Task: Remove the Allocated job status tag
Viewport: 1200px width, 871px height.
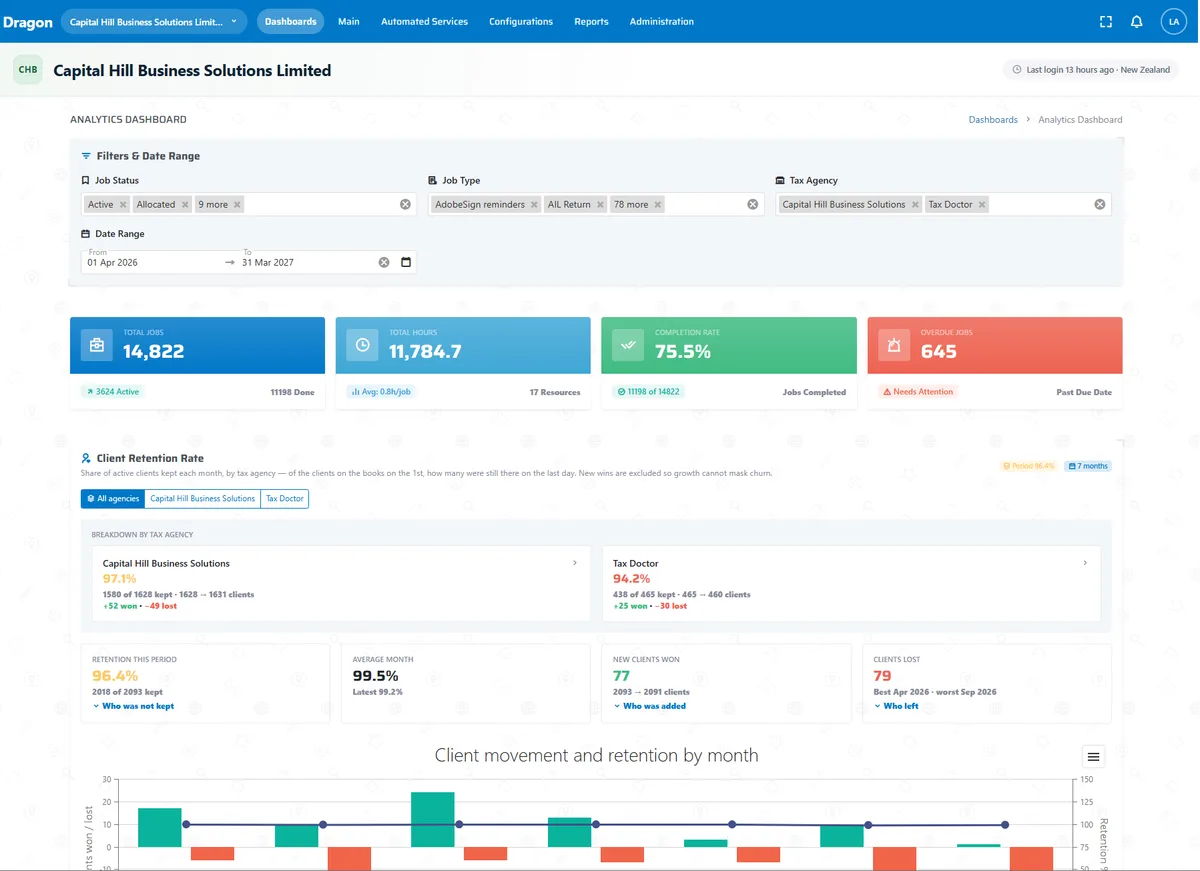Action: 183,204
